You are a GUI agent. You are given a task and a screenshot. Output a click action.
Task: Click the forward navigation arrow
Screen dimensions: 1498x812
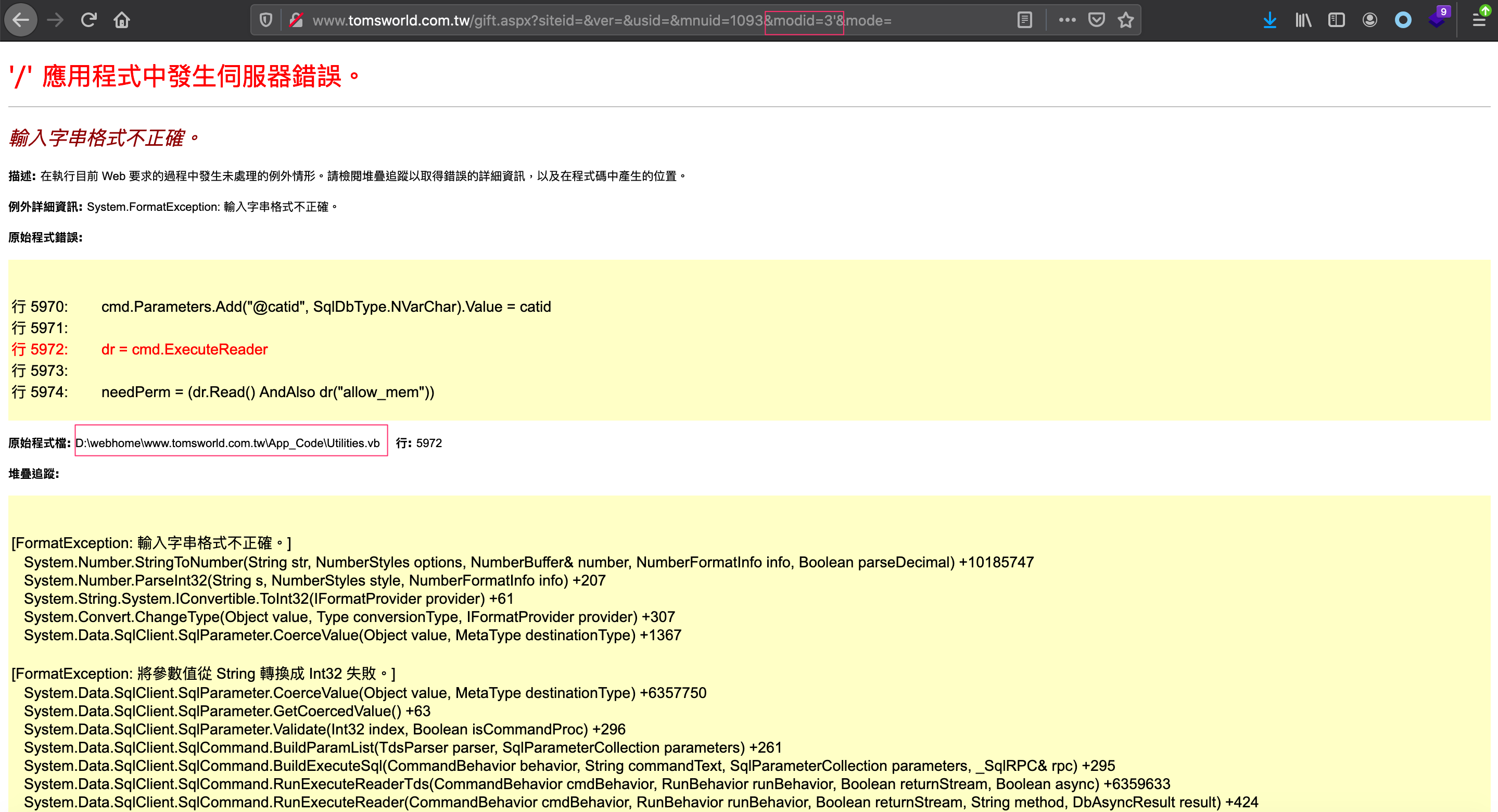[55, 20]
